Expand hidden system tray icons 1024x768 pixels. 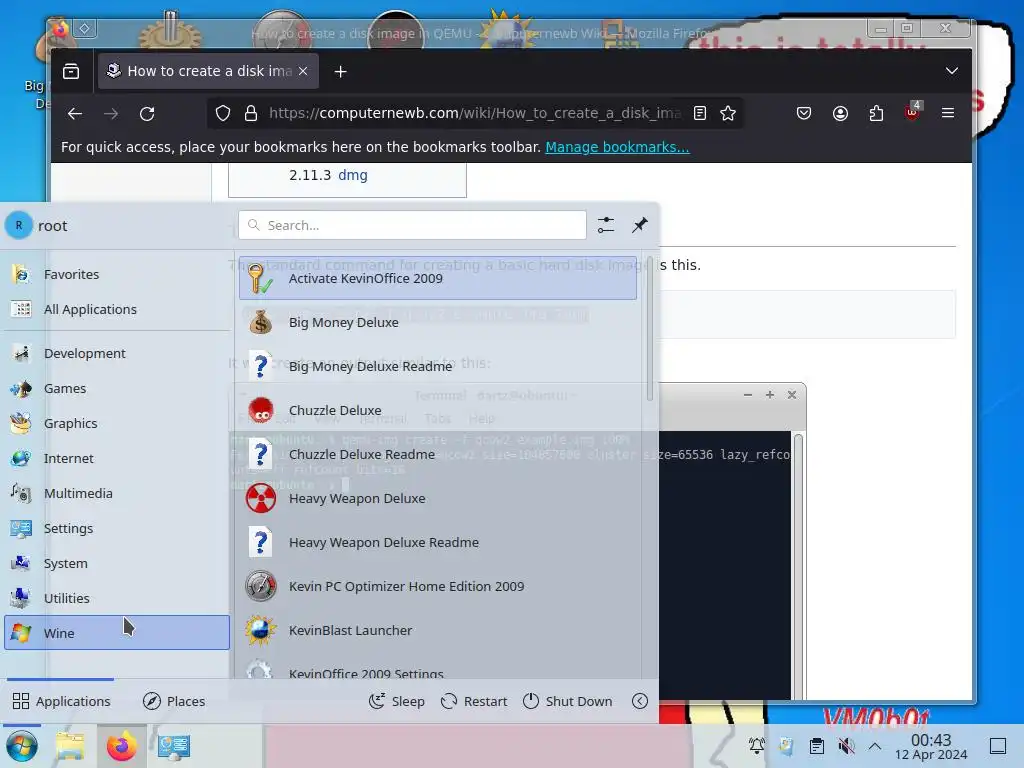point(875,746)
